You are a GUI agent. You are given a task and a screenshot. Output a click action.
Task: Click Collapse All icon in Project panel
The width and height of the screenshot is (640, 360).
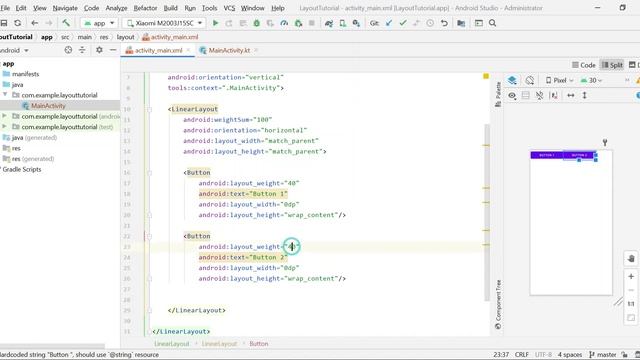click(x=82, y=50)
